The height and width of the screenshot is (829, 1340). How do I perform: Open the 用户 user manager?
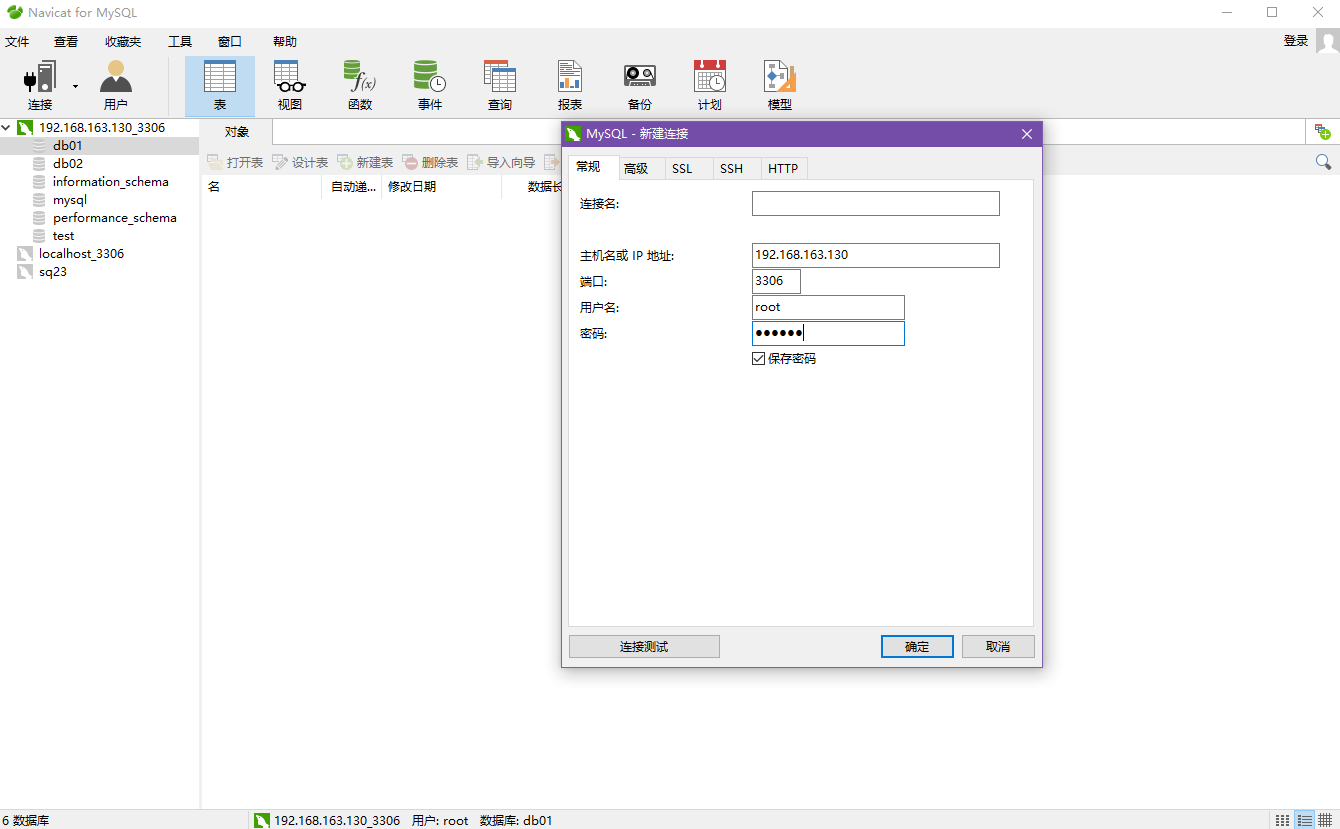click(115, 86)
